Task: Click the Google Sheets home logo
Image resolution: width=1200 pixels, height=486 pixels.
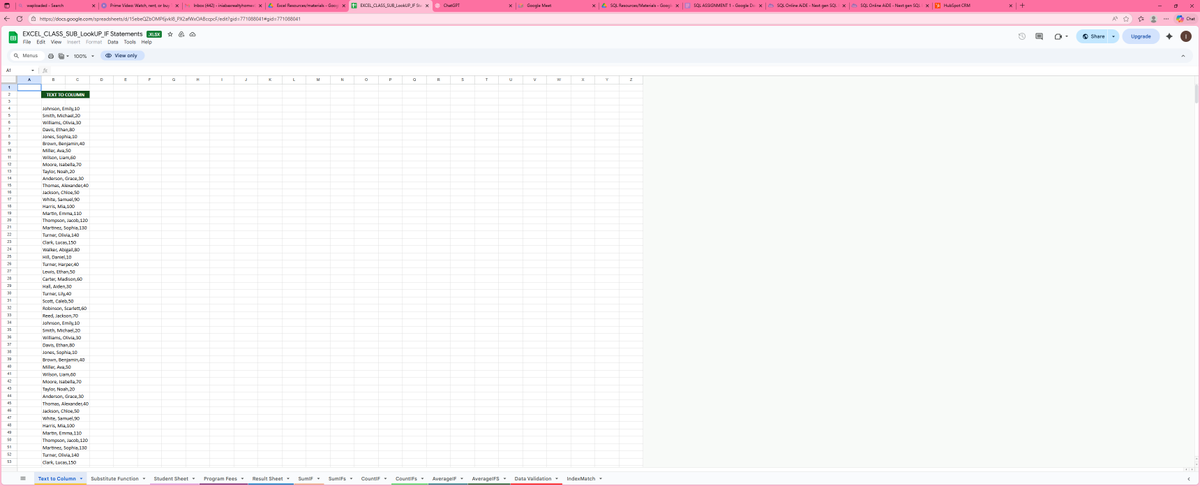Action: [13, 37]
